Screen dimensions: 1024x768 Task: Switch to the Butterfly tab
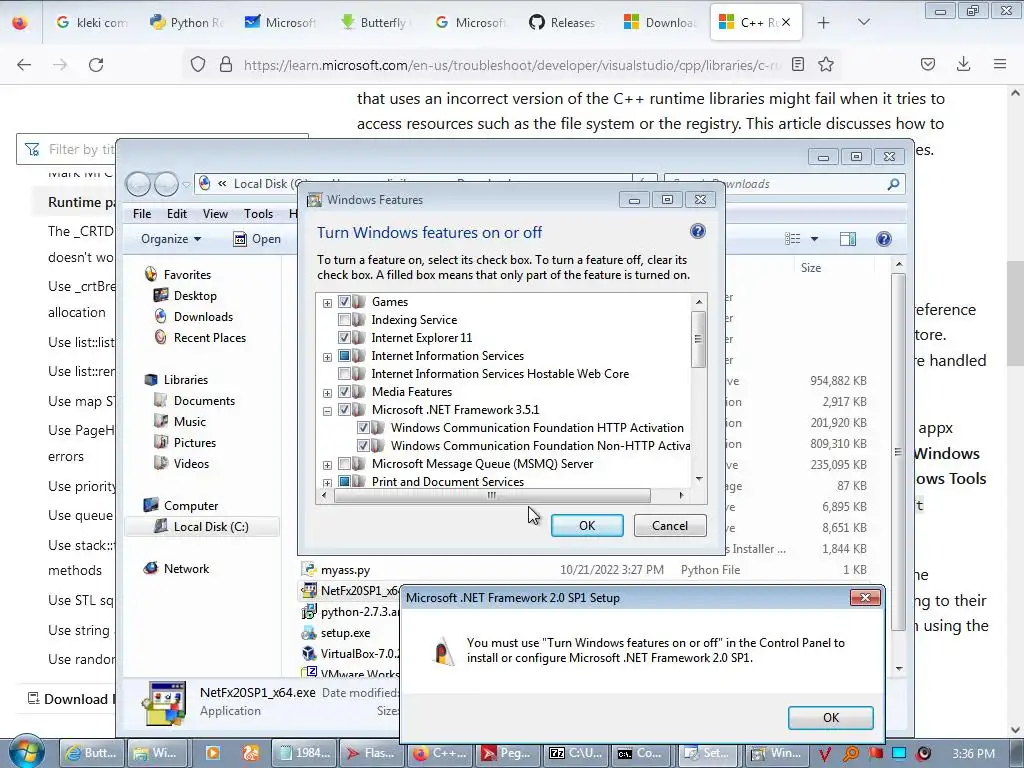[x=373, y=22]
